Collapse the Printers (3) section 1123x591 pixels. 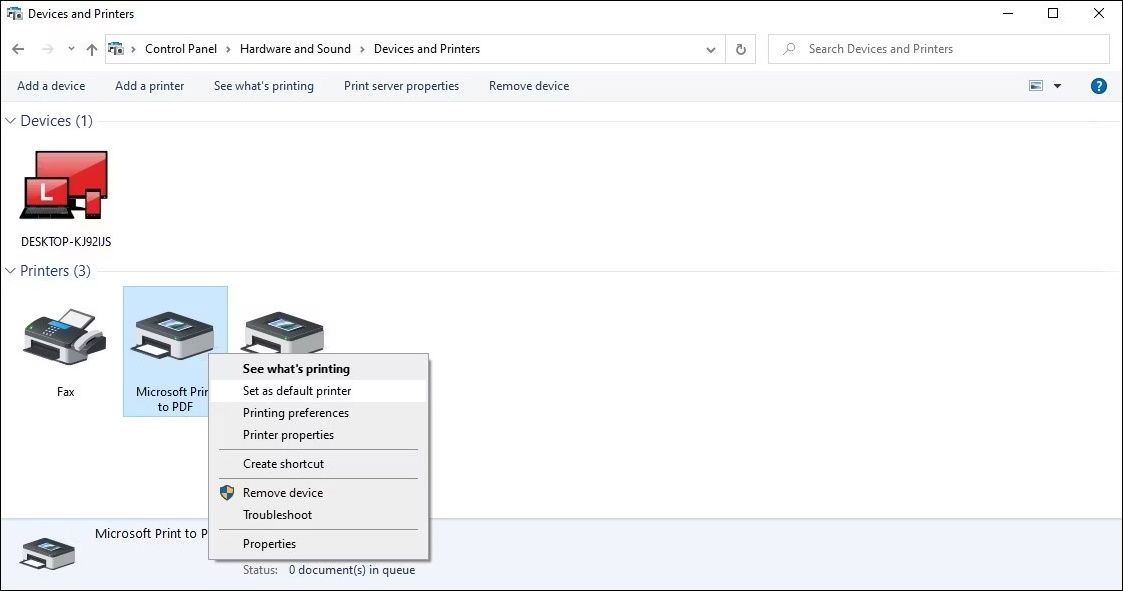pyautogui.click(x=9, y=270)
